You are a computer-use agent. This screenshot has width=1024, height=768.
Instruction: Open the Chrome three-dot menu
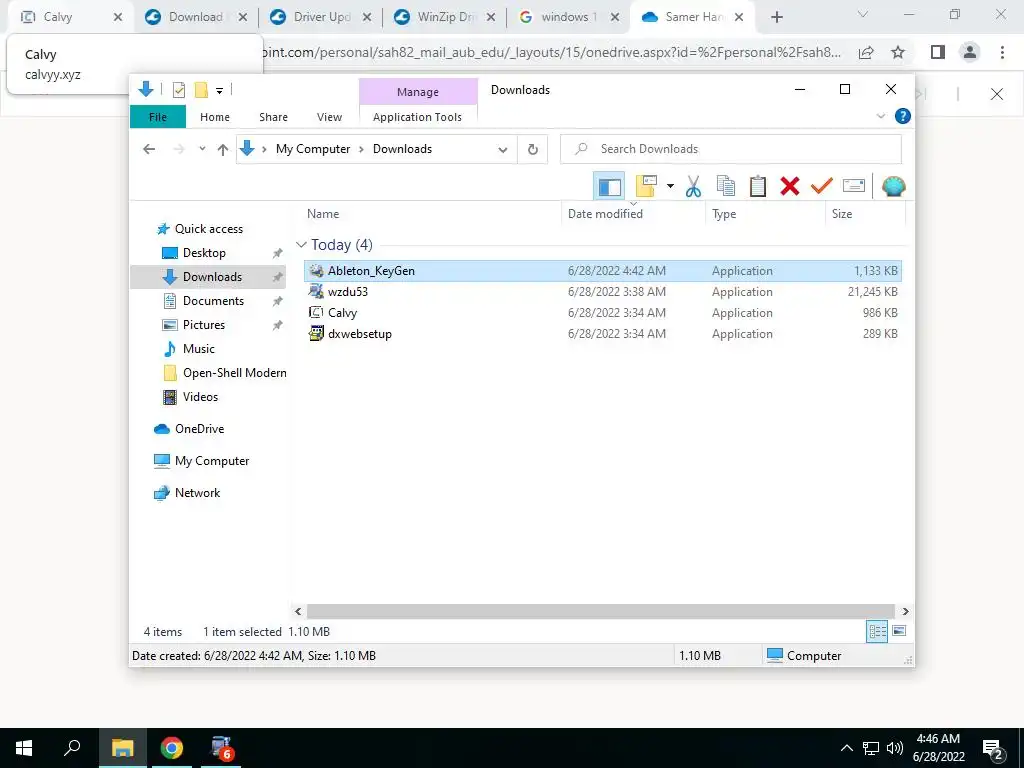click(1002, 52)
